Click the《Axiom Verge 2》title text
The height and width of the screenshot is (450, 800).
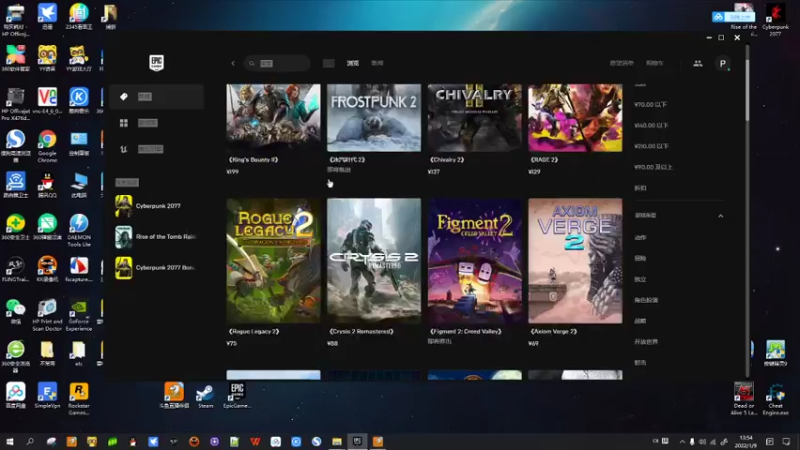point(554,332)
